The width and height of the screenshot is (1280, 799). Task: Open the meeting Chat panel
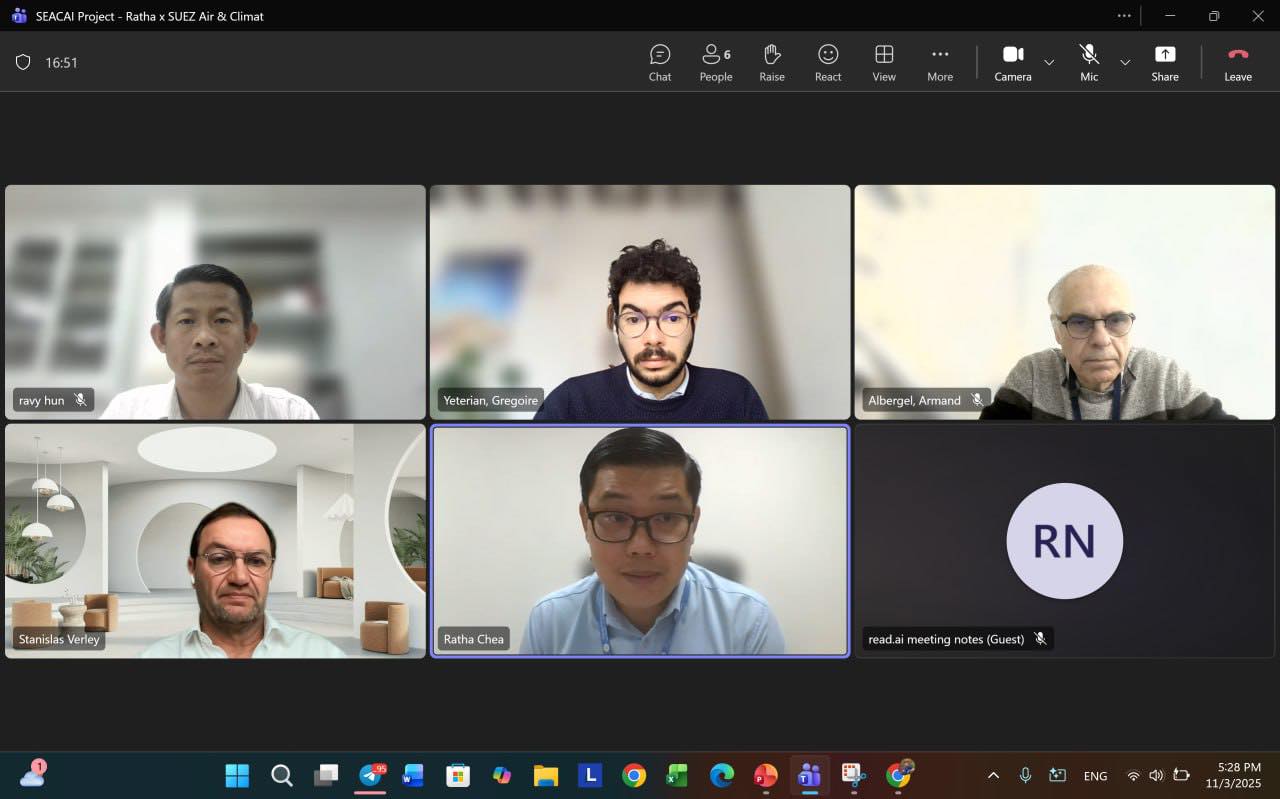click(x=659, y=62)
